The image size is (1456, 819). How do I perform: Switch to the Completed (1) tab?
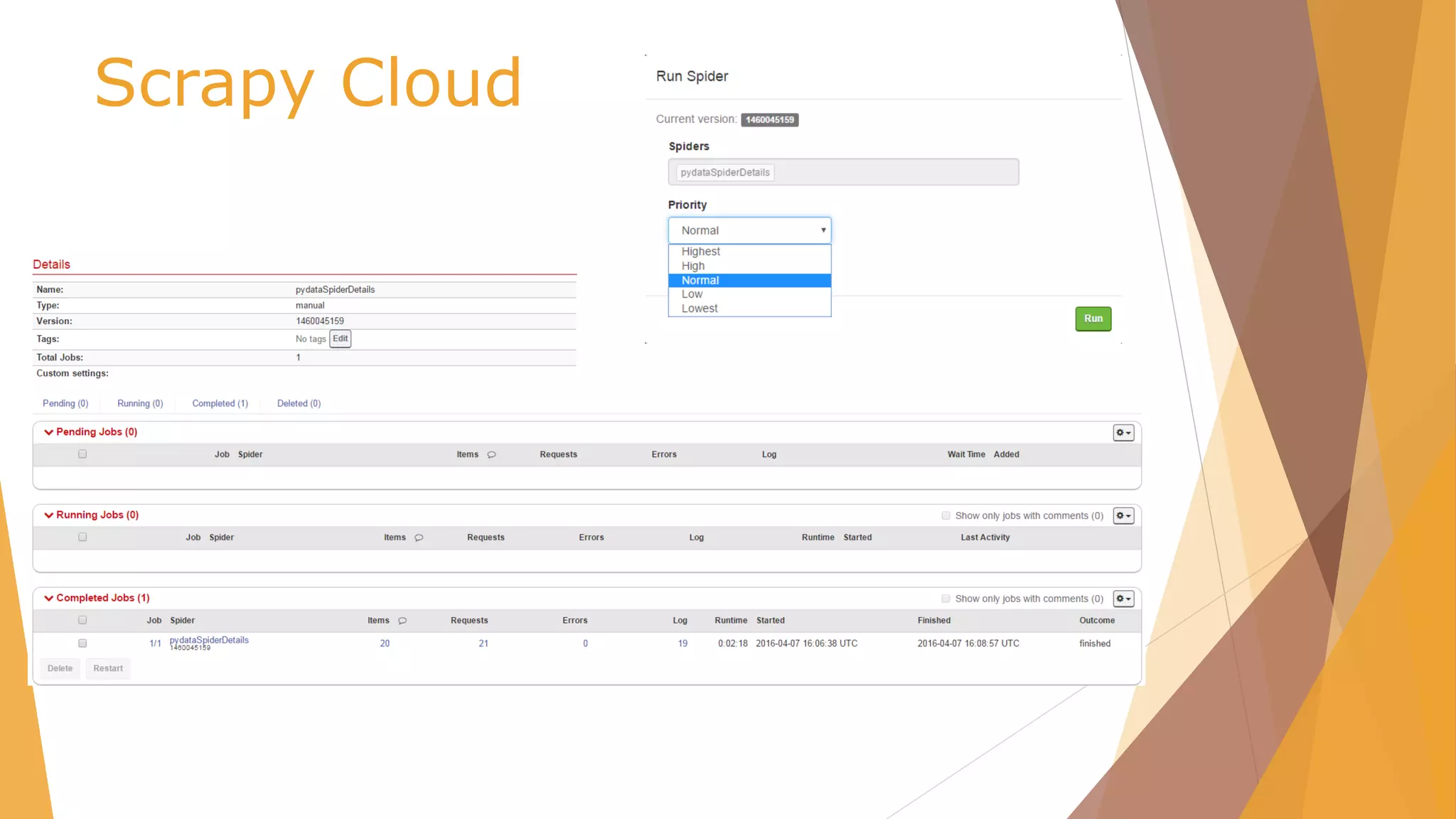coord(220,404)
